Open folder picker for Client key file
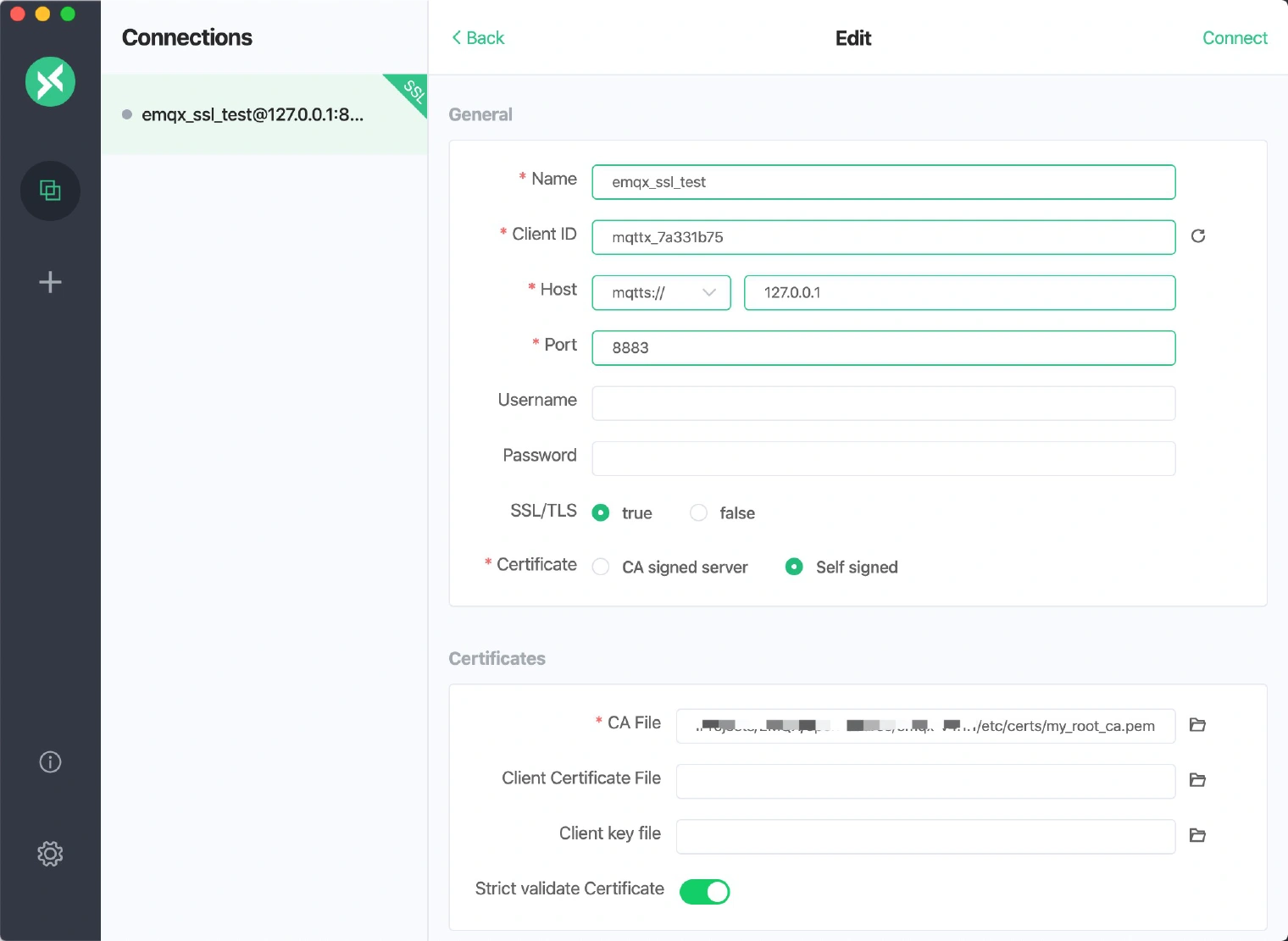Viewport: 1288px width, 941px height. pos(1197,835)
